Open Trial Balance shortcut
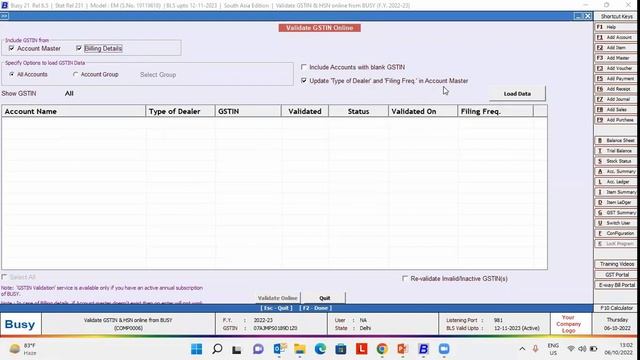The height and width of the screenshot is (360, 640). (x=616, y=151)
